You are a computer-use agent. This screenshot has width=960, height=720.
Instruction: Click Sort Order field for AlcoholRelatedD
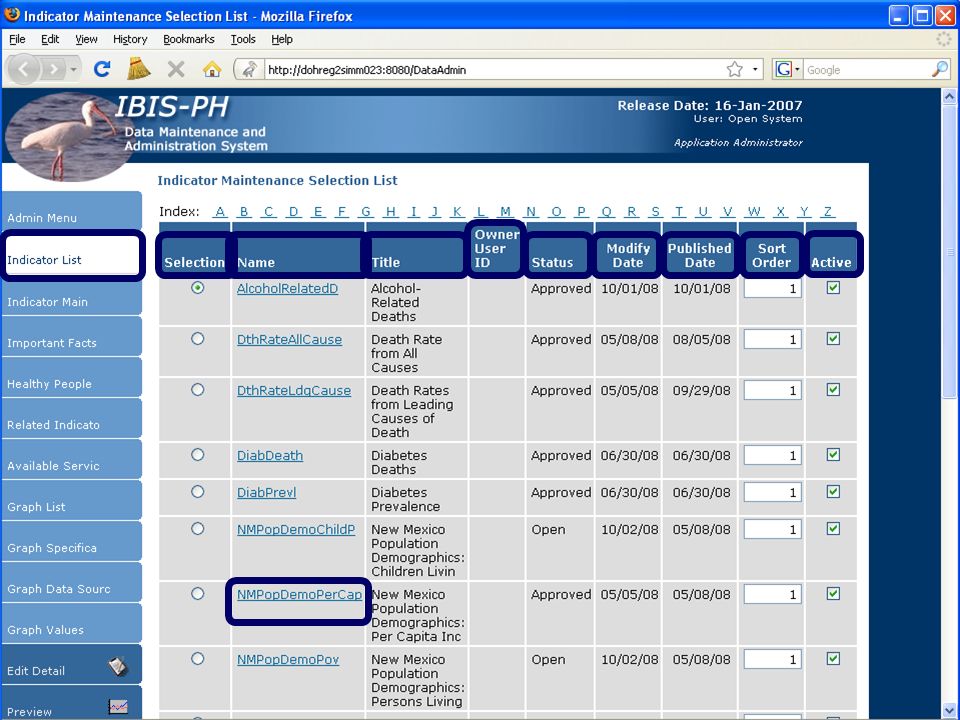[x=772, y=288]
